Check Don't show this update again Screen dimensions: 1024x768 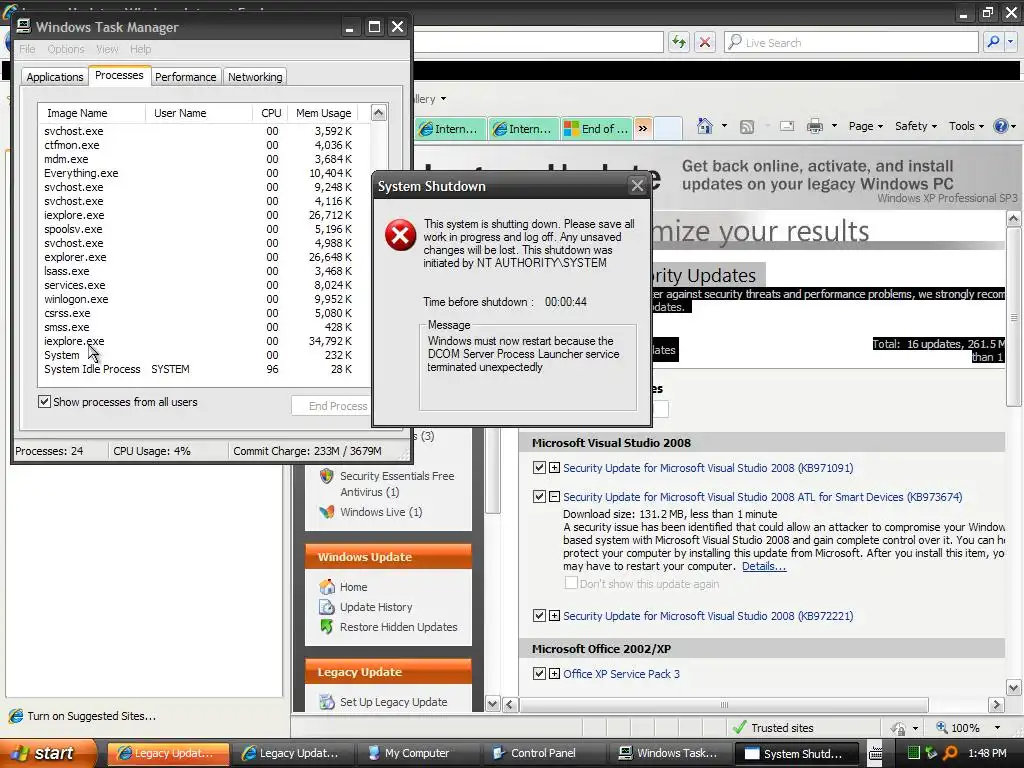pos(571,583)
